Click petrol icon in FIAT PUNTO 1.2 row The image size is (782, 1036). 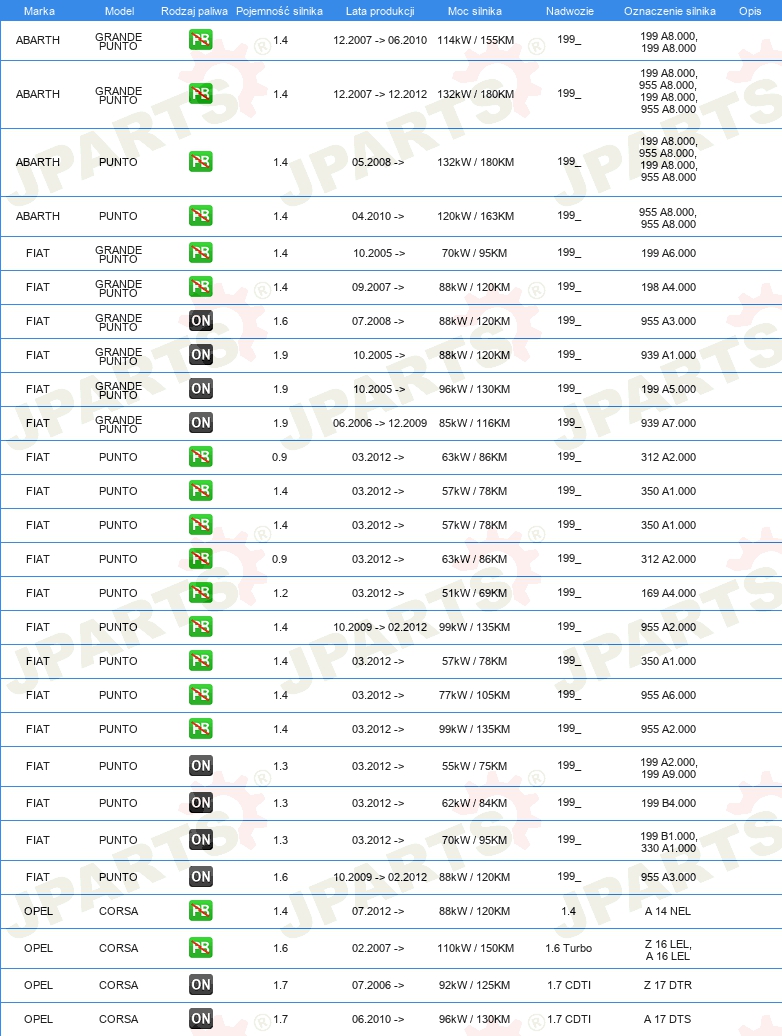tap(201, 593)
